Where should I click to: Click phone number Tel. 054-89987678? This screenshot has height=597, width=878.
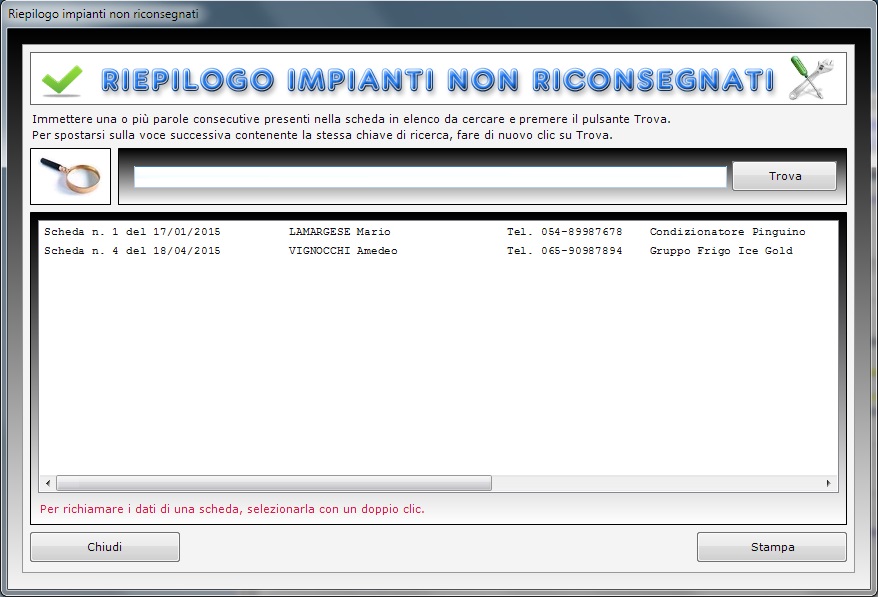[564, 232]
